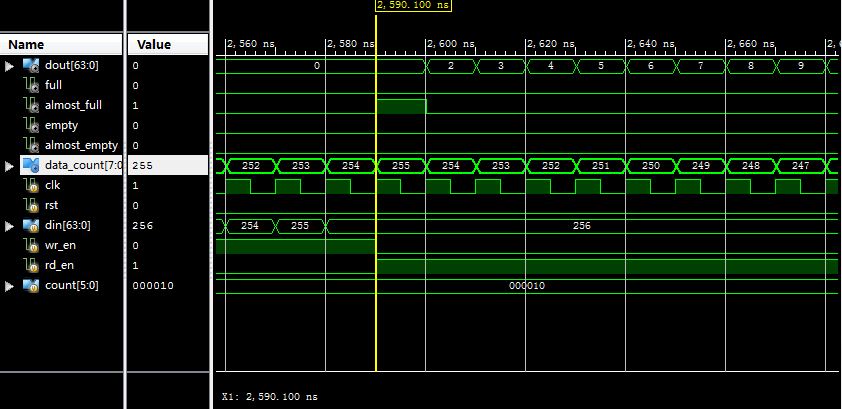Screen dimensions: 842x409
Task: Select the rst signal name
Action: point(52,206)
